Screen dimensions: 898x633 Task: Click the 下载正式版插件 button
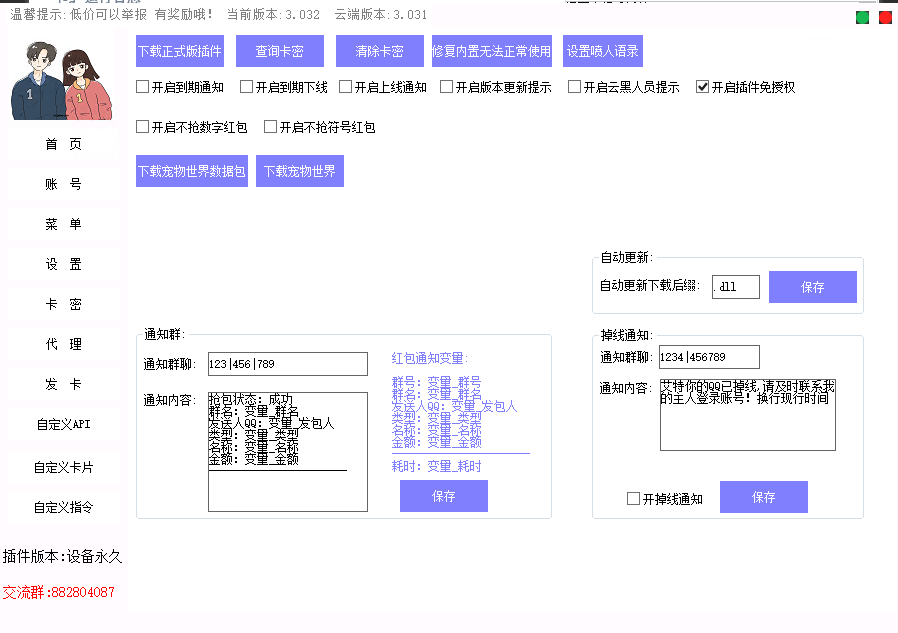(179, 50)
